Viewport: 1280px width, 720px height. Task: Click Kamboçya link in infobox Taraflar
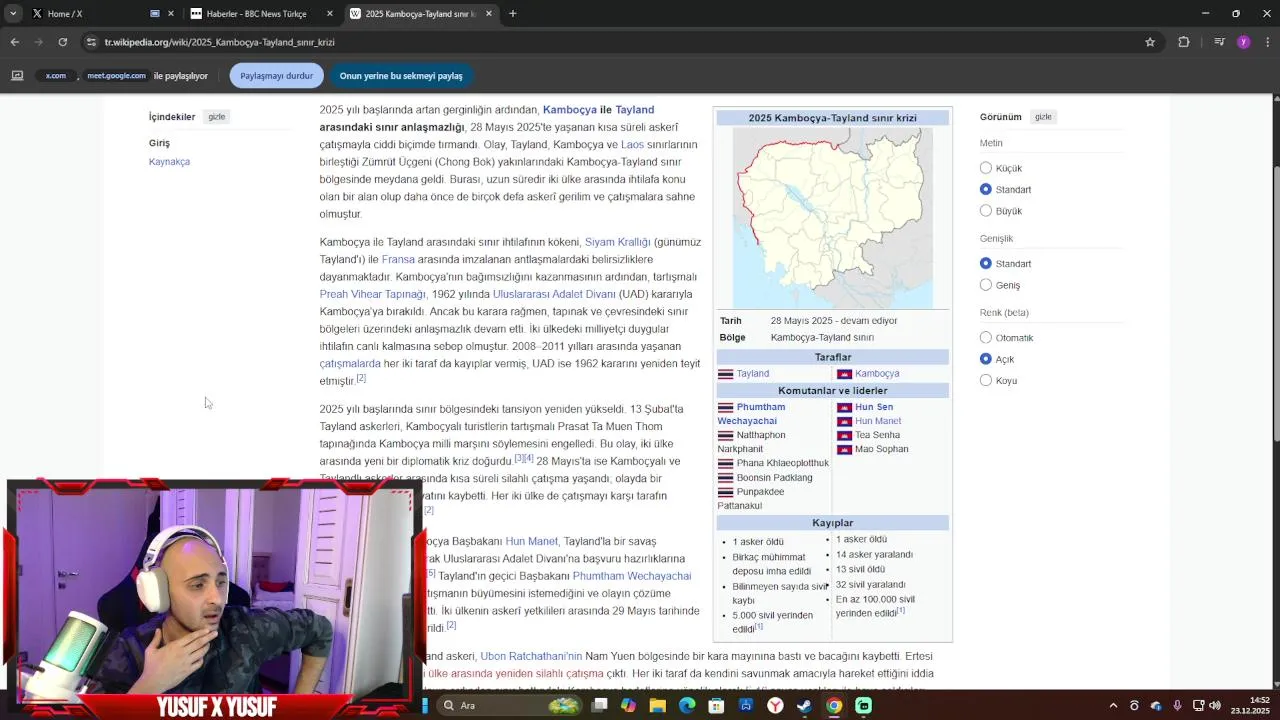tap(877, 374)
